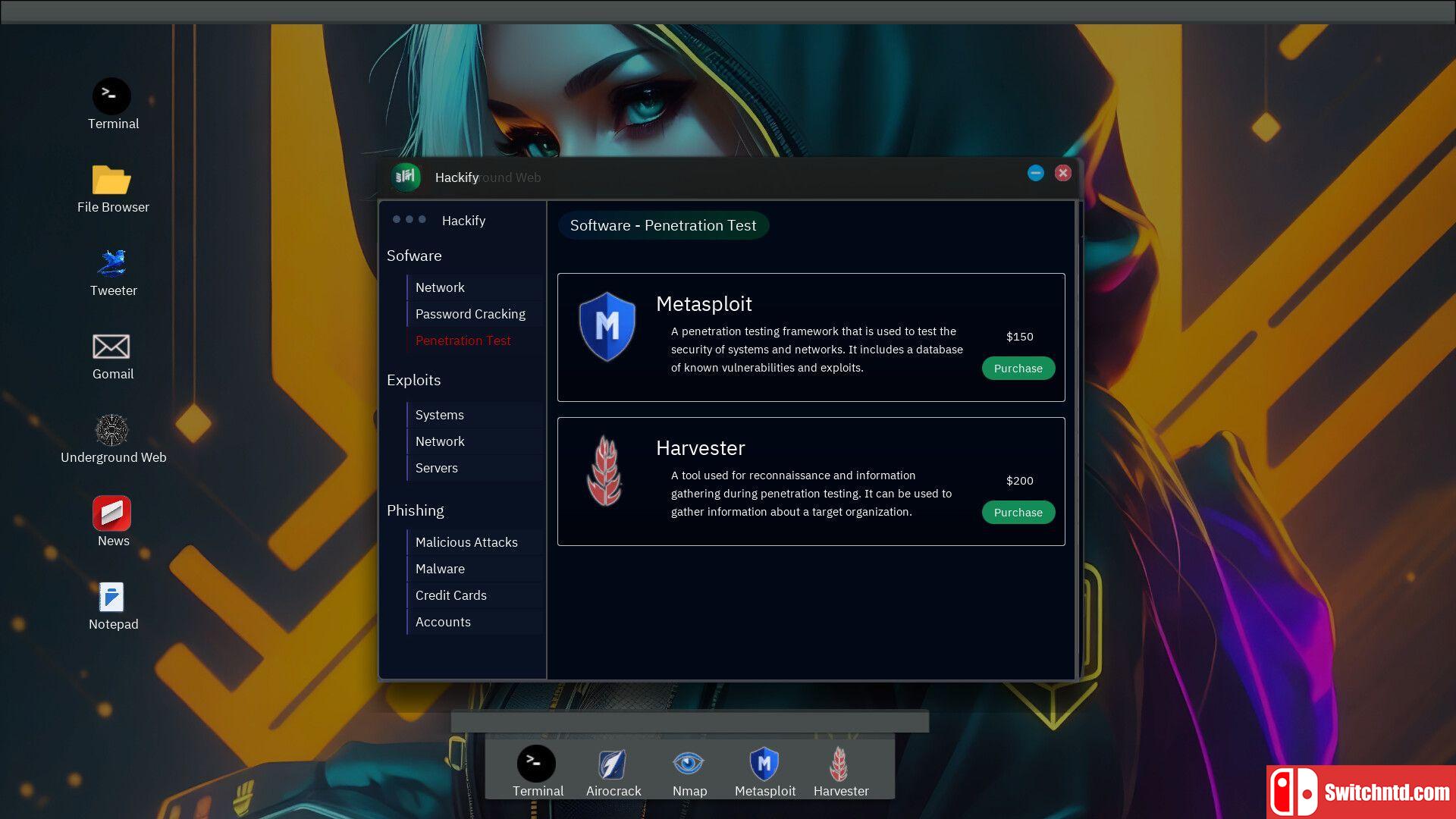Image resolution: width=1456 pixels, height=819 pixels.
Task: Click the Hackify store vertical scrollbar
Action: pyautogui.click(x=1078, y=440)
